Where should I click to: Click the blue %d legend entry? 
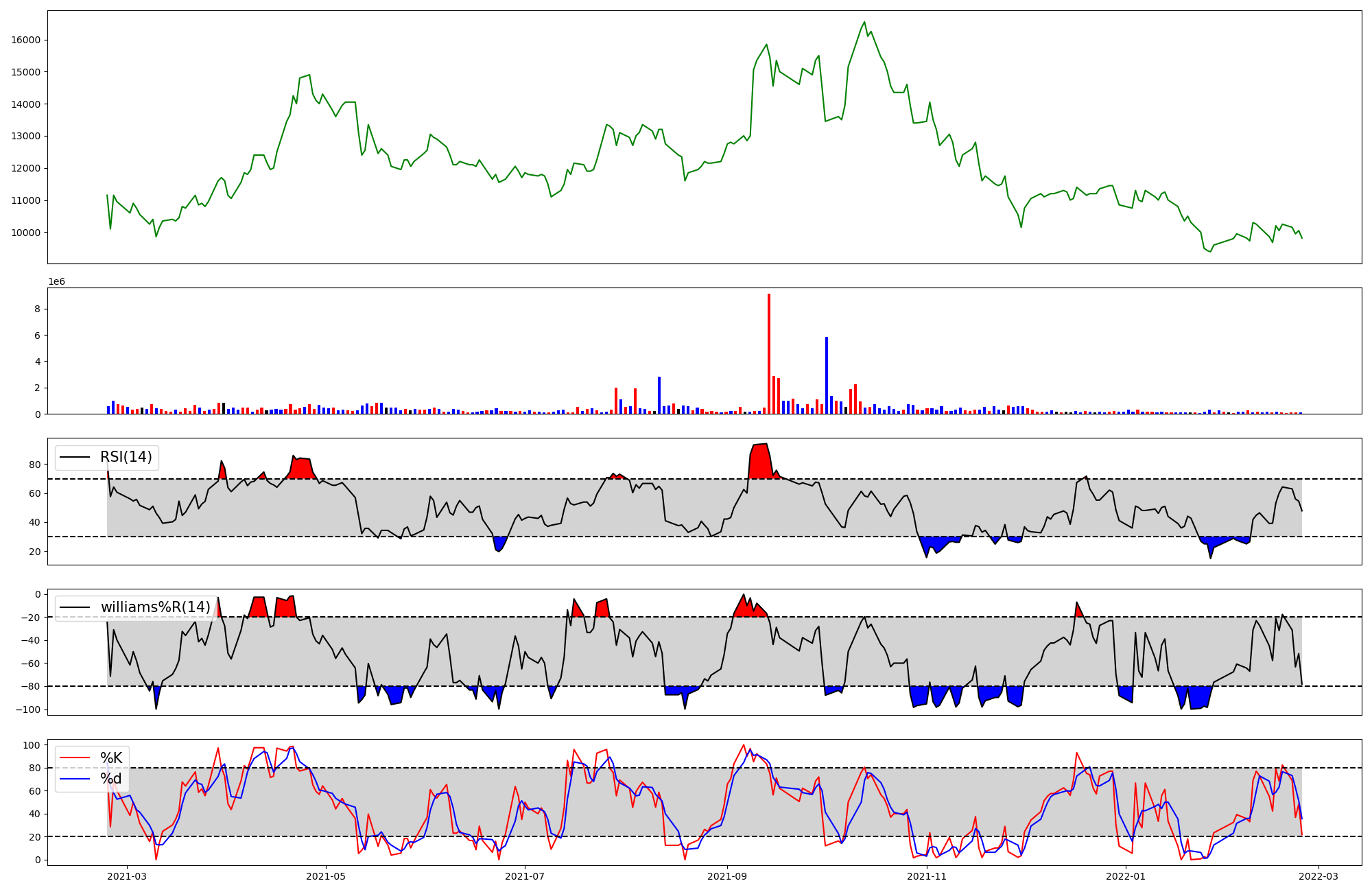[111, 779]
